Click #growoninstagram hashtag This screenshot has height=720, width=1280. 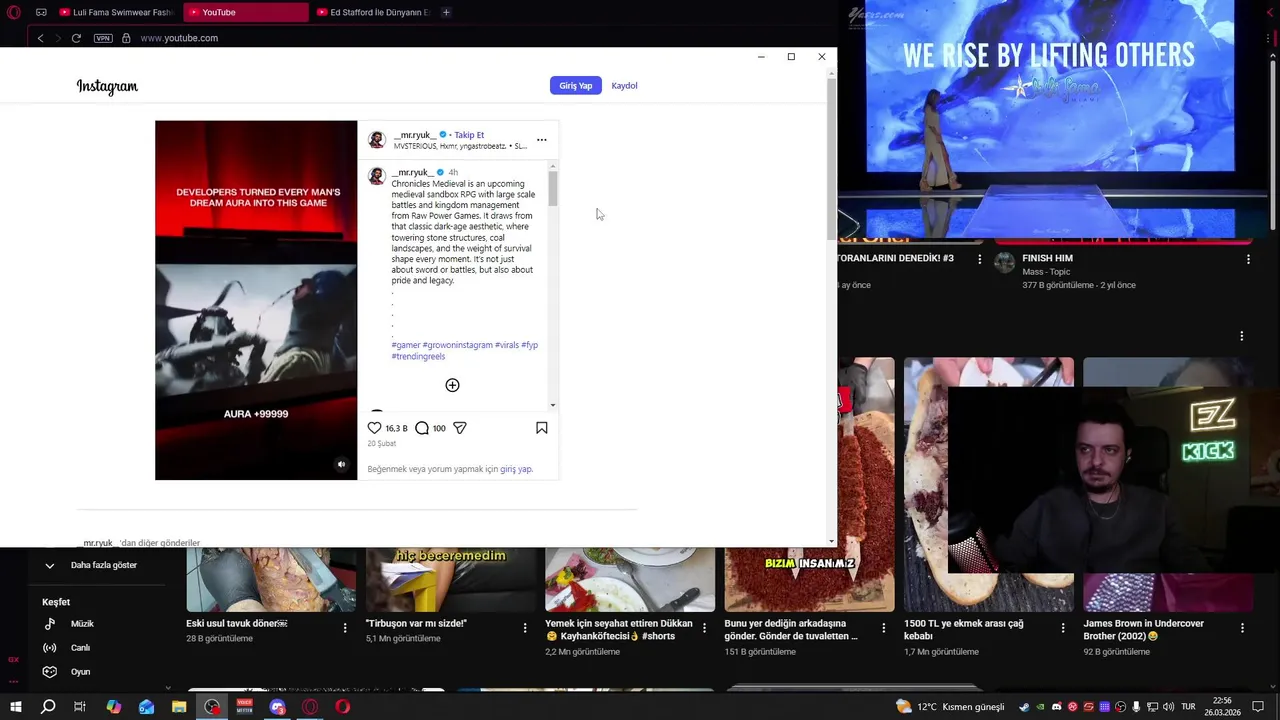(x=457, y=345)
